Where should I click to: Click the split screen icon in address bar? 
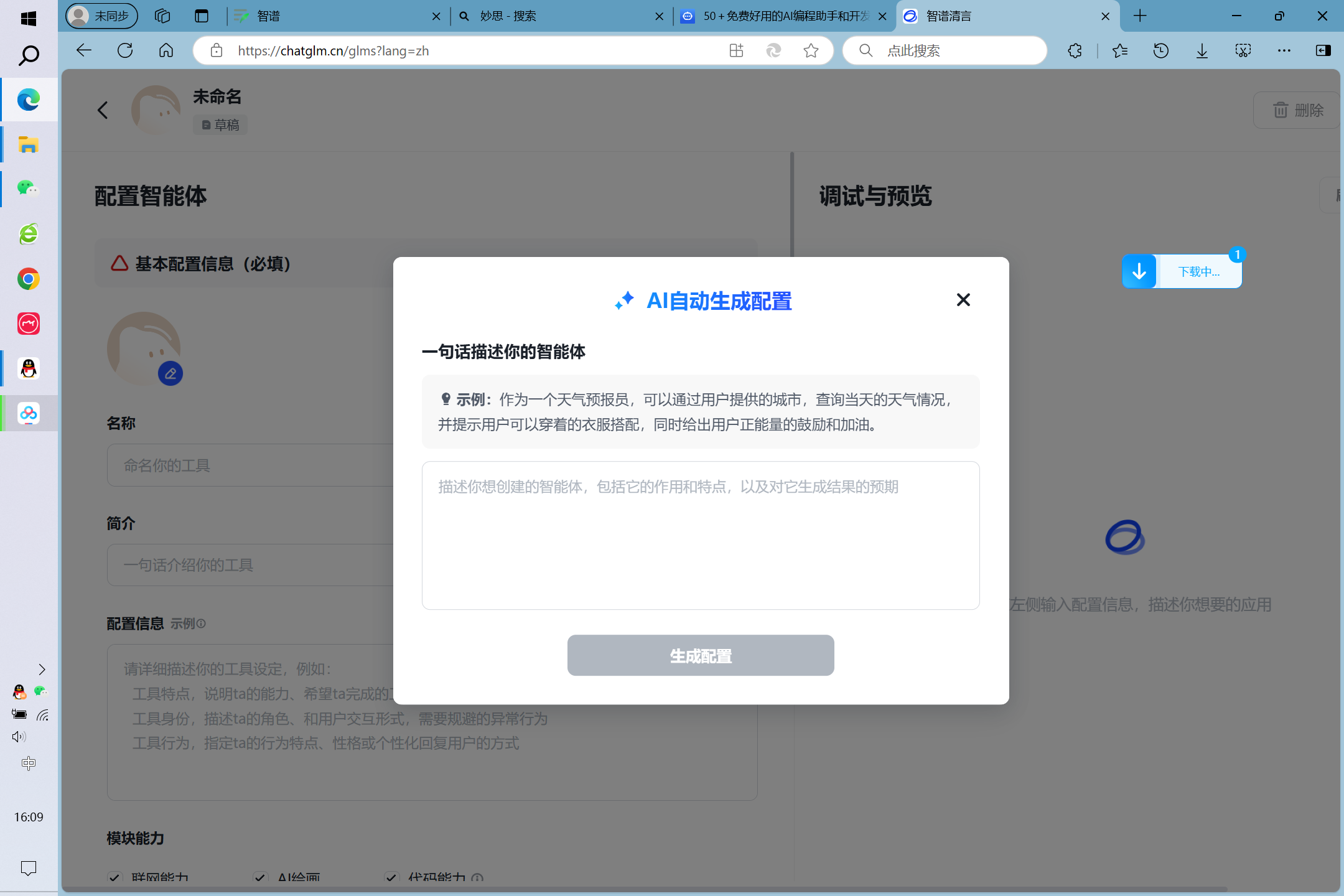click(736, 50)
